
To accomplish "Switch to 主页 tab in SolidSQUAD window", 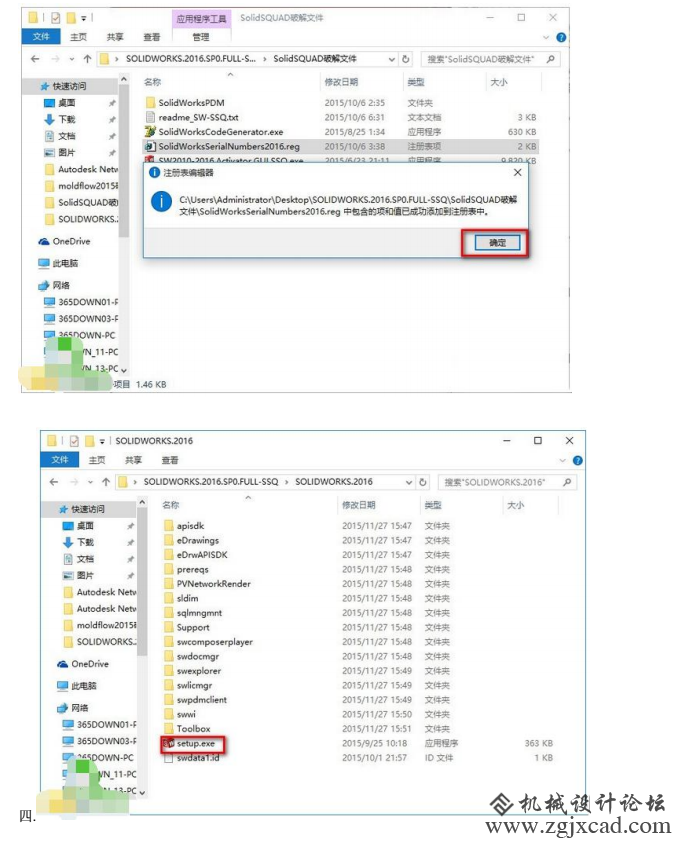I will coord(78,37).
